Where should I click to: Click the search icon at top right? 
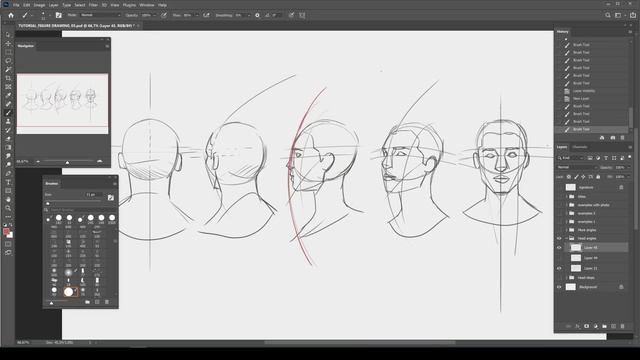[x=608, y=15]
